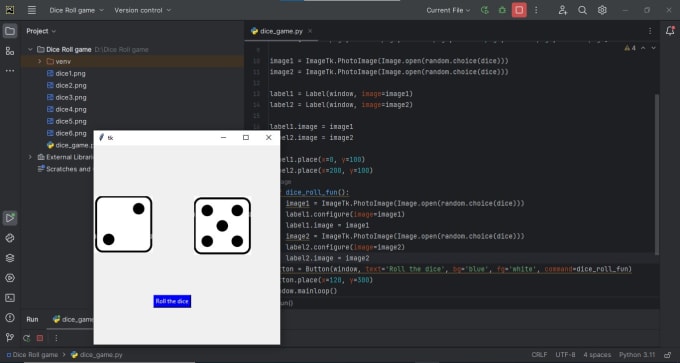Collapse the Dice Roll game root folder
This screenshot has width=680, height=363.
30,49
